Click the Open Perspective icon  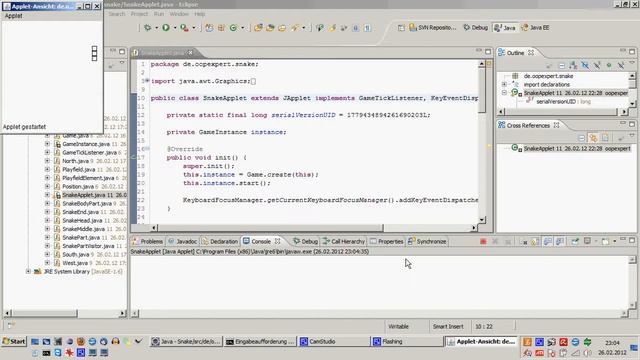(x=401, y=28)
